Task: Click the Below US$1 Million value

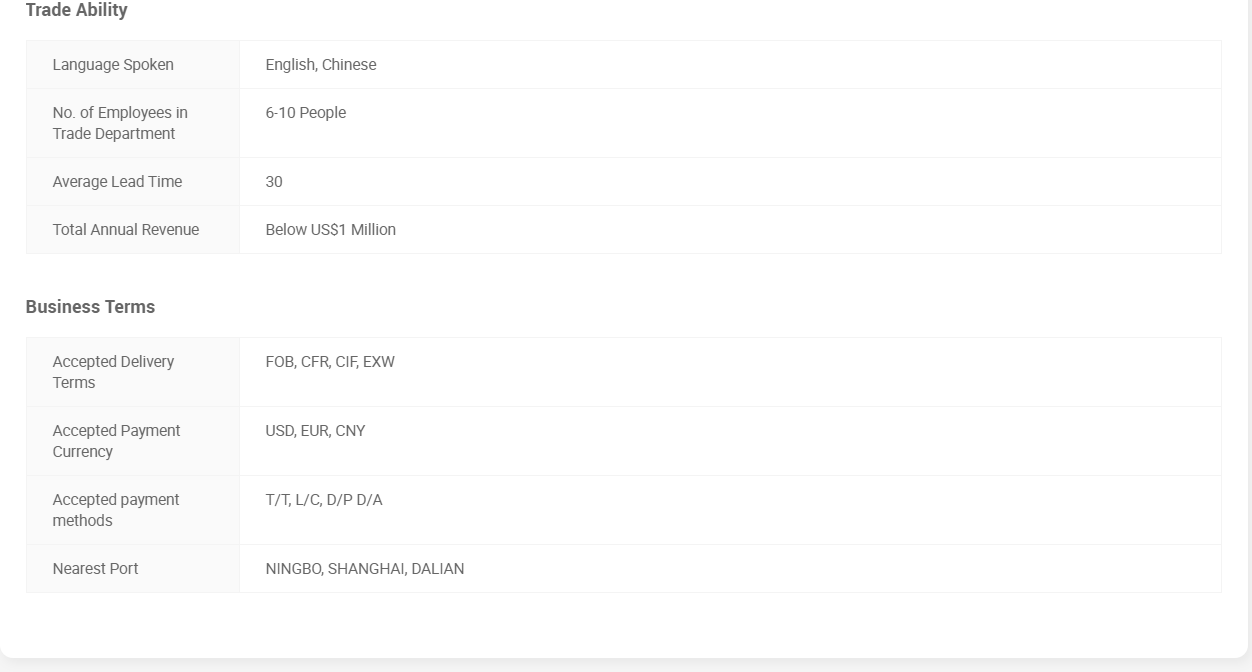Action: [331, 230]
